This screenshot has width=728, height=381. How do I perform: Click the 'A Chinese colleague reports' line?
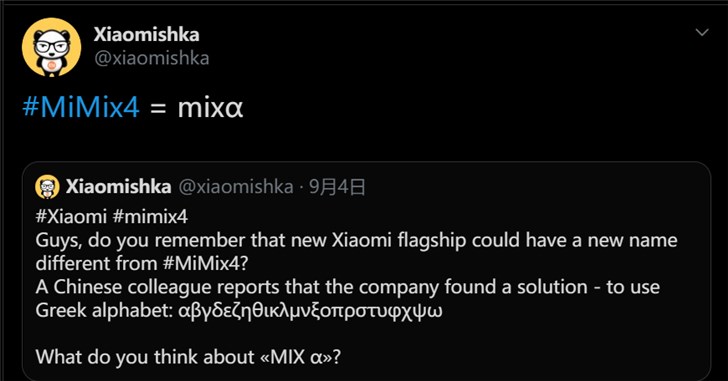click(347, 287)
